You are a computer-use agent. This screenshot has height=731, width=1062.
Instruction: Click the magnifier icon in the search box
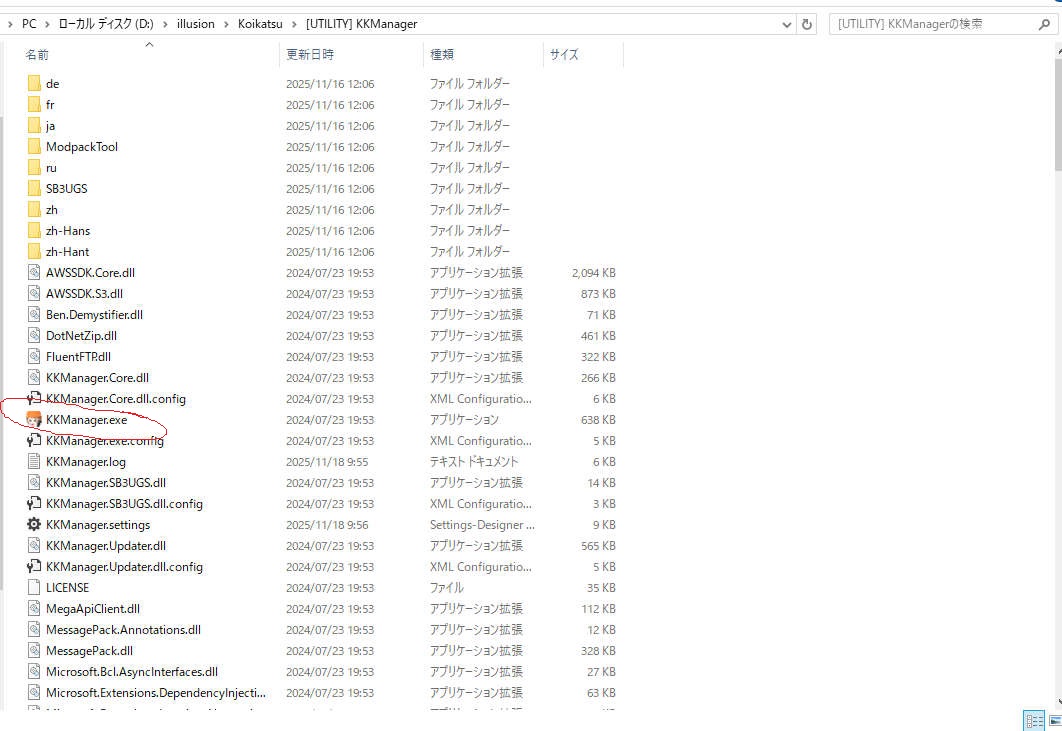pyautogui.click(x=1043, y=24)
